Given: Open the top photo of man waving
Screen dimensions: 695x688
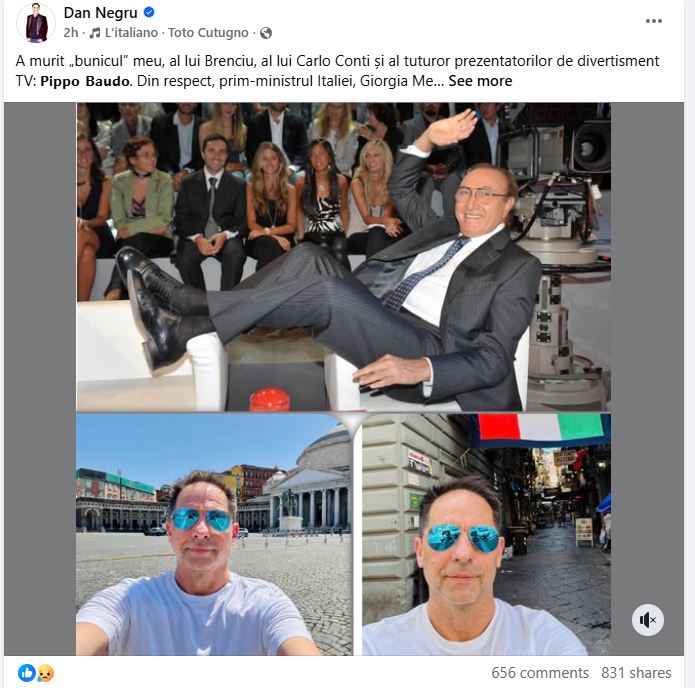Looking at the screenshot, I should pyautogui.click(x=343, y=257).
